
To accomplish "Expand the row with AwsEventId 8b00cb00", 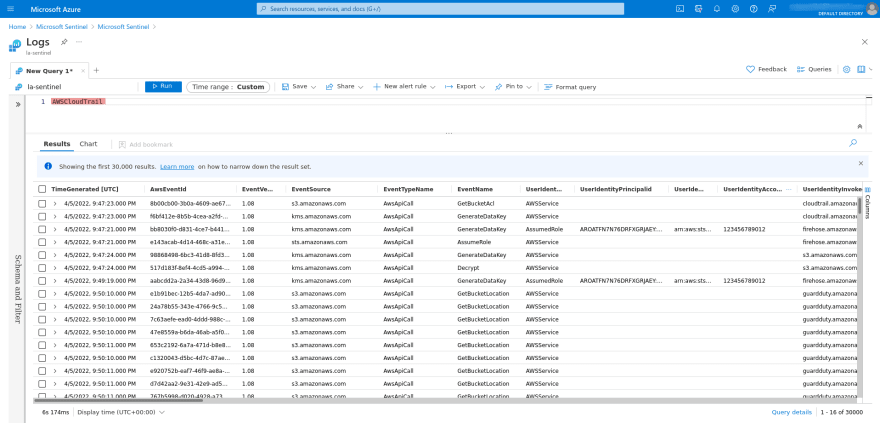I will coord(55,203).
